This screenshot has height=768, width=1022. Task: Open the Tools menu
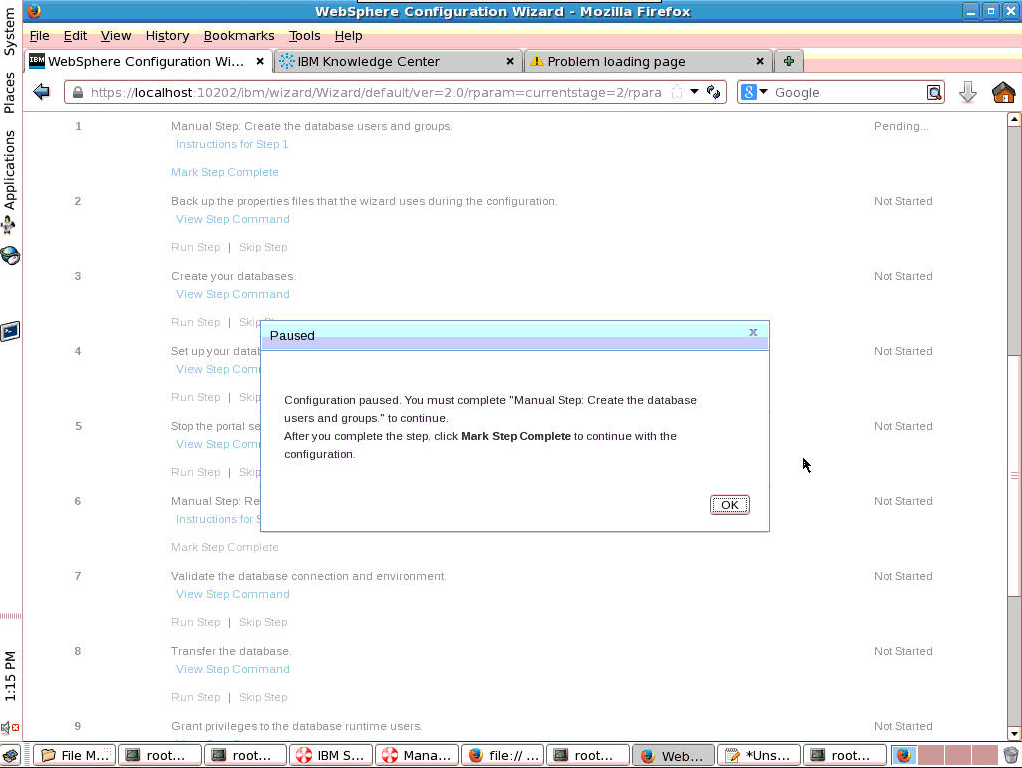(x=304, y=36)
